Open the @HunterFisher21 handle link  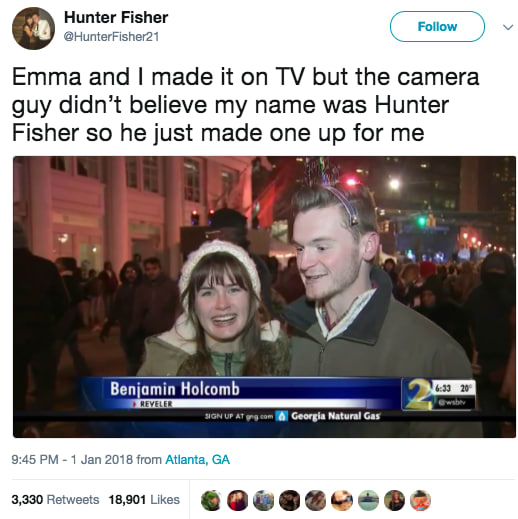coord(111,36)
